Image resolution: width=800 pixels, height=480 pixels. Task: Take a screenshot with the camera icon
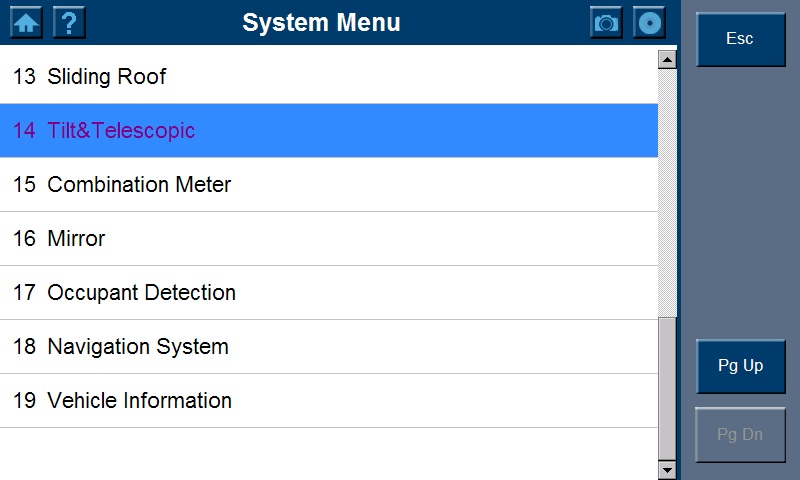coord(606,22)
